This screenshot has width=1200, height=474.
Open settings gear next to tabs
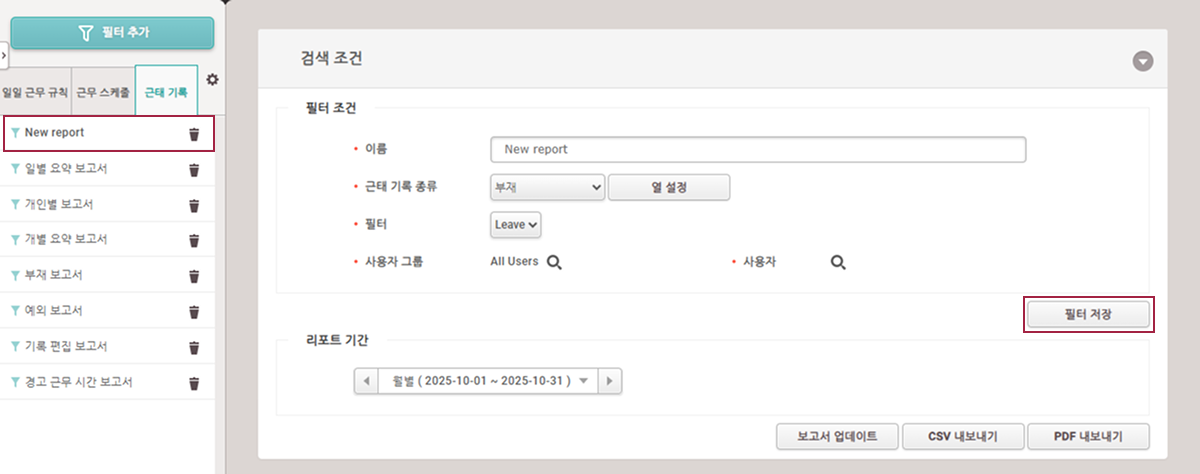pyautogui.click(x=212, y=79)
